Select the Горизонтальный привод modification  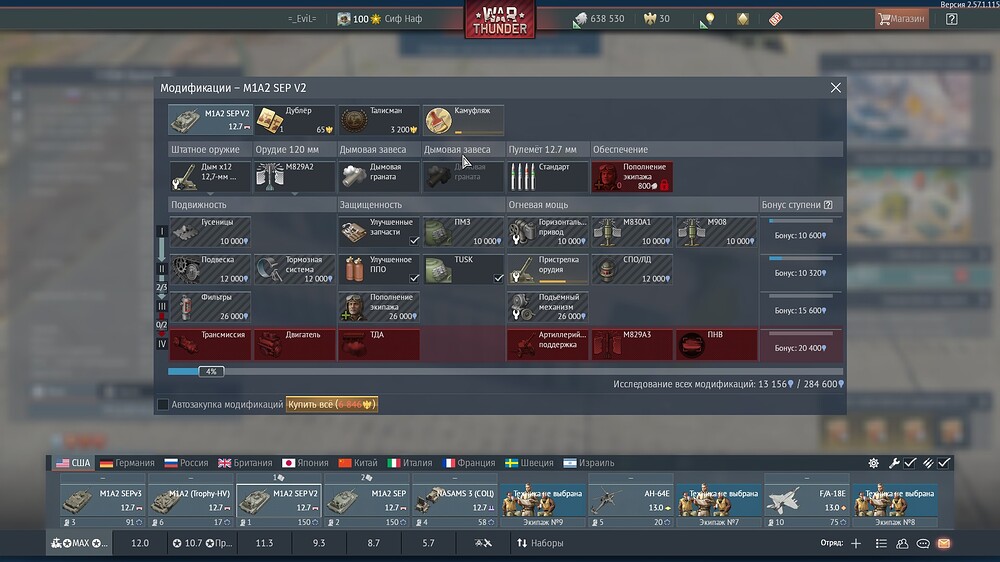pyautogui.click(x=547, y=232)
